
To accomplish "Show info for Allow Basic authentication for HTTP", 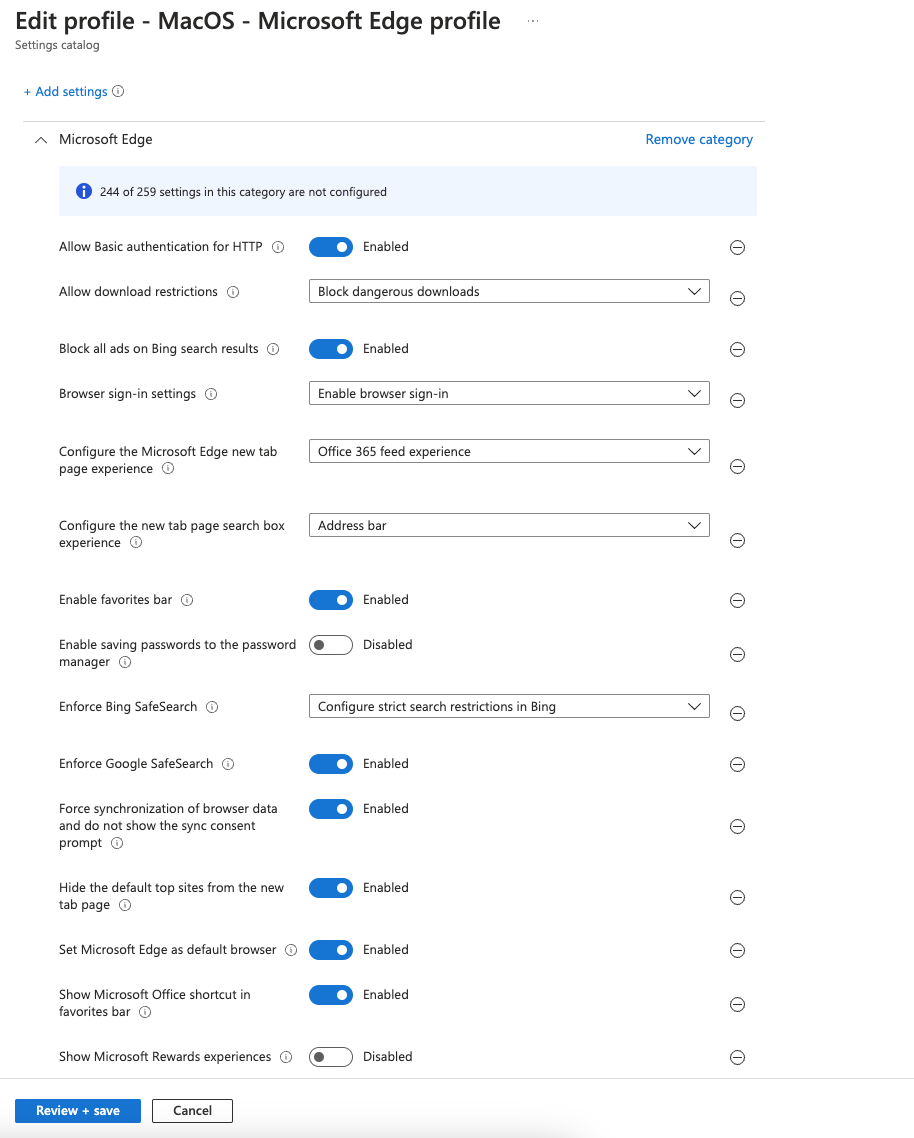I will point(278,247).
